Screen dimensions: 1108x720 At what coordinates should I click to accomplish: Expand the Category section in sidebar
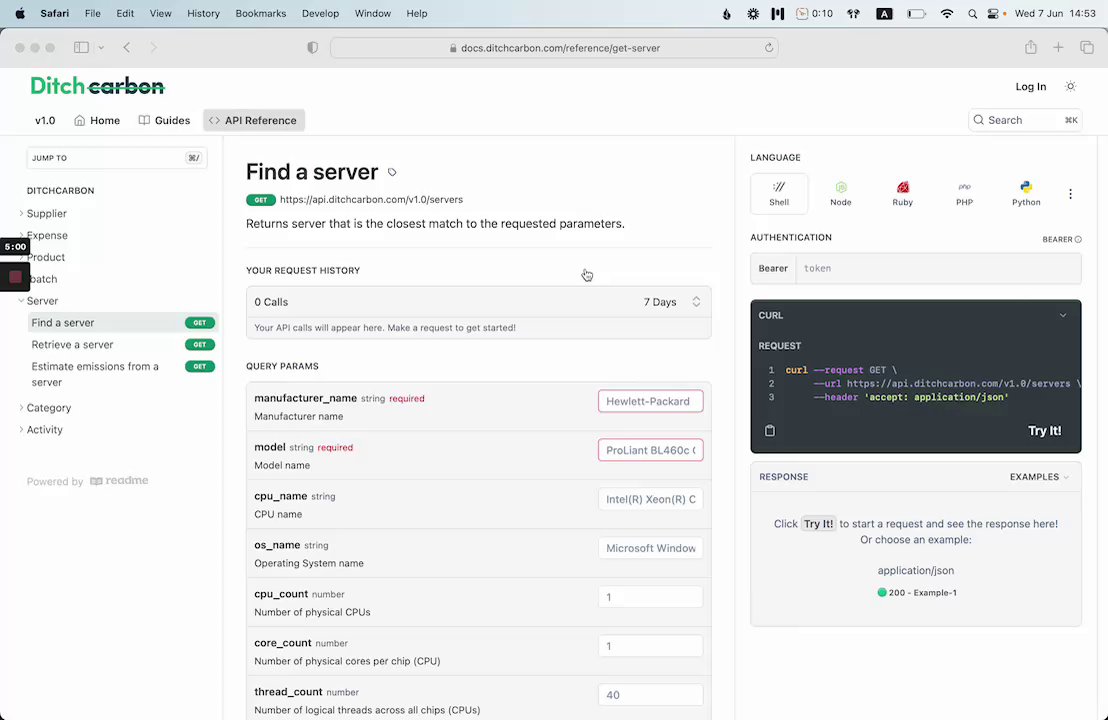point(21,408)
